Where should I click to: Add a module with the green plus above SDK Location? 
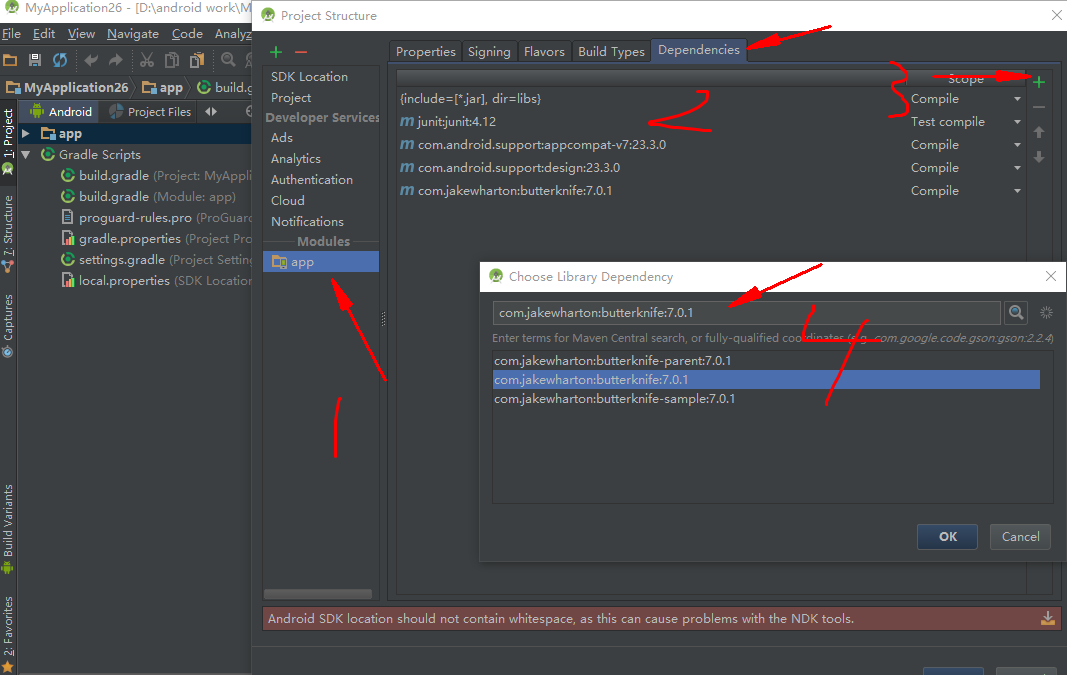276,52
